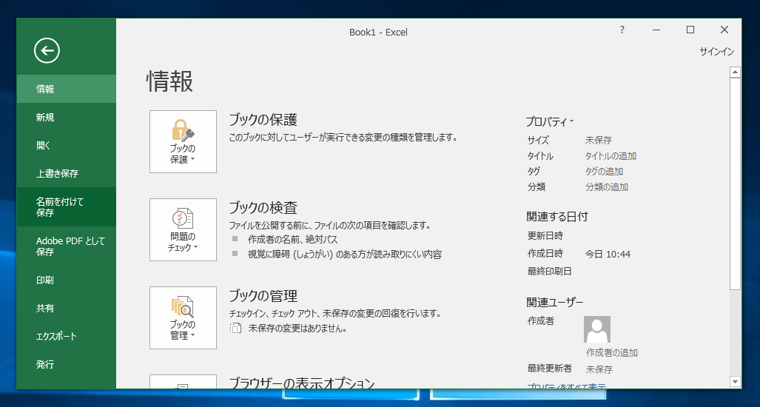This screenshot has height=407, width=760.
Task: Click the 関連ユーザー heading
Action: click(555, 302)
